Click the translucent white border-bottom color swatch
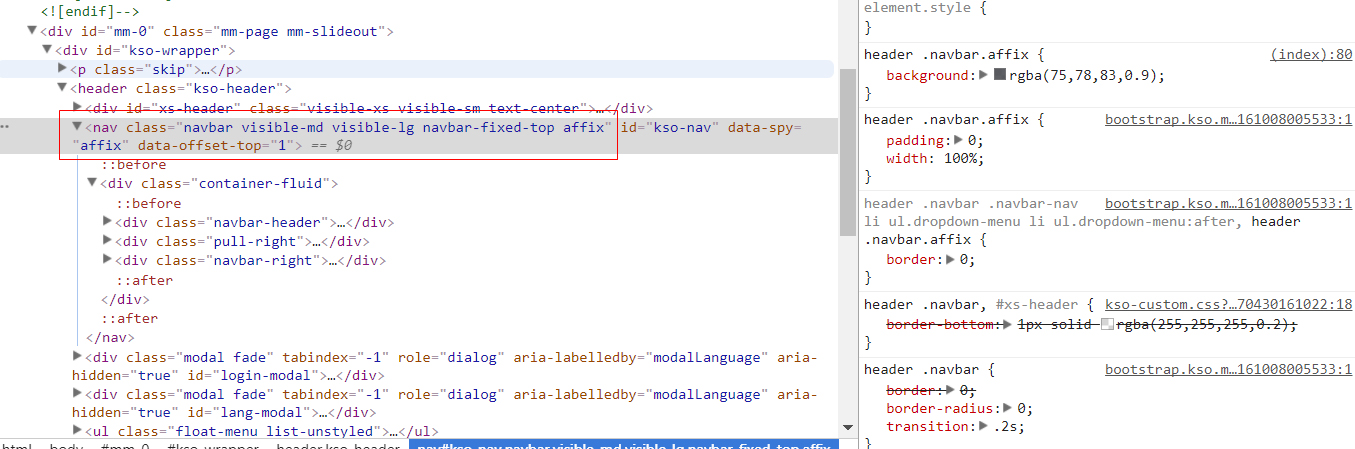The image size is (1355, 449). point(1107,324)
